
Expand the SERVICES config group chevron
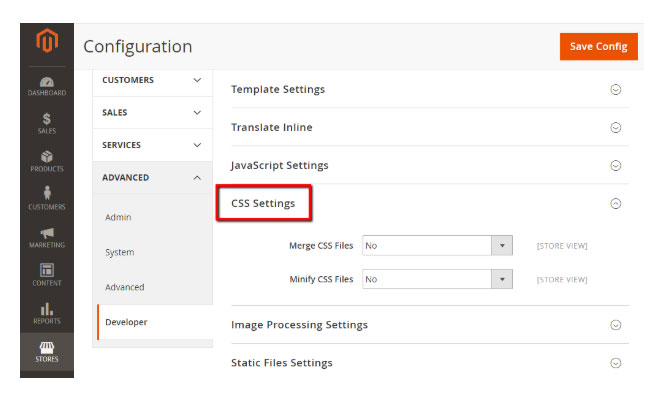tap(197, 145)
